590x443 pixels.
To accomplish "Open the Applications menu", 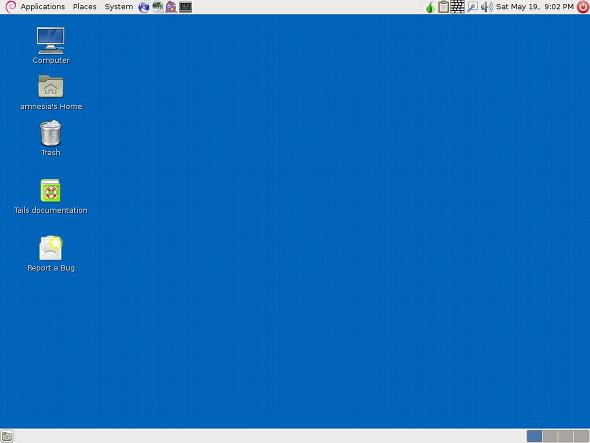I will pos(43,7).
